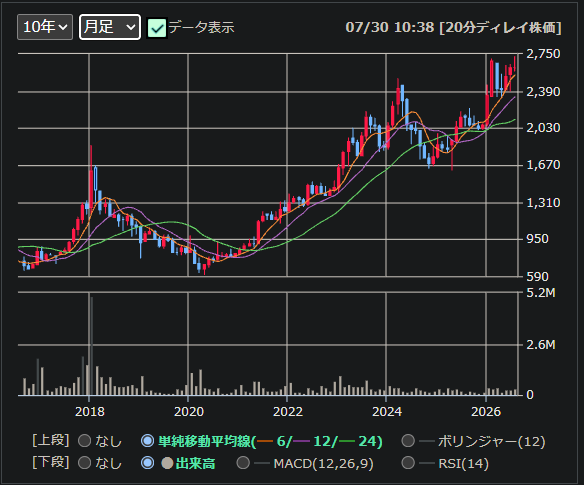Click the MACD line legend icon
584x485 pixels.
[x=262, y=463]
